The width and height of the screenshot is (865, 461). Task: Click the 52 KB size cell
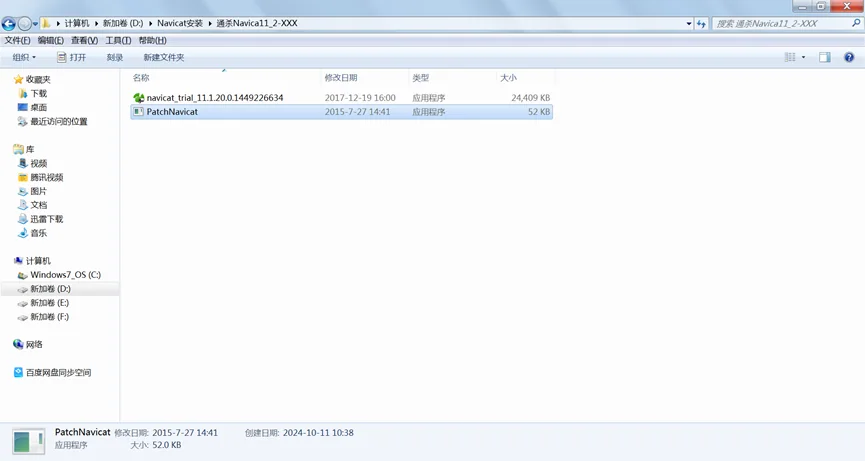pos(538,111)
